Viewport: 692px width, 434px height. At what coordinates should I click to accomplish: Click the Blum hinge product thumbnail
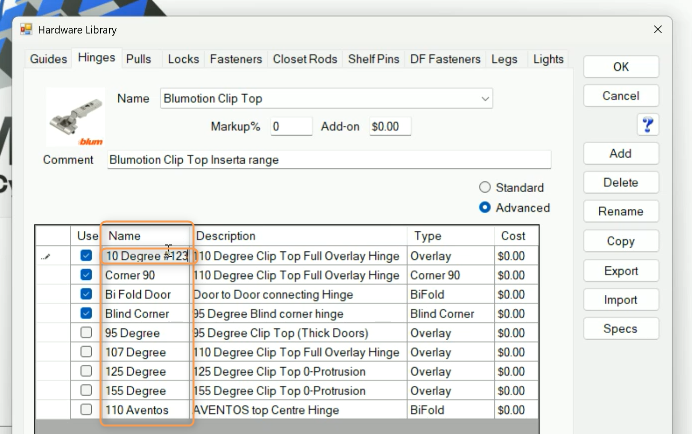[x=76, y=117]
